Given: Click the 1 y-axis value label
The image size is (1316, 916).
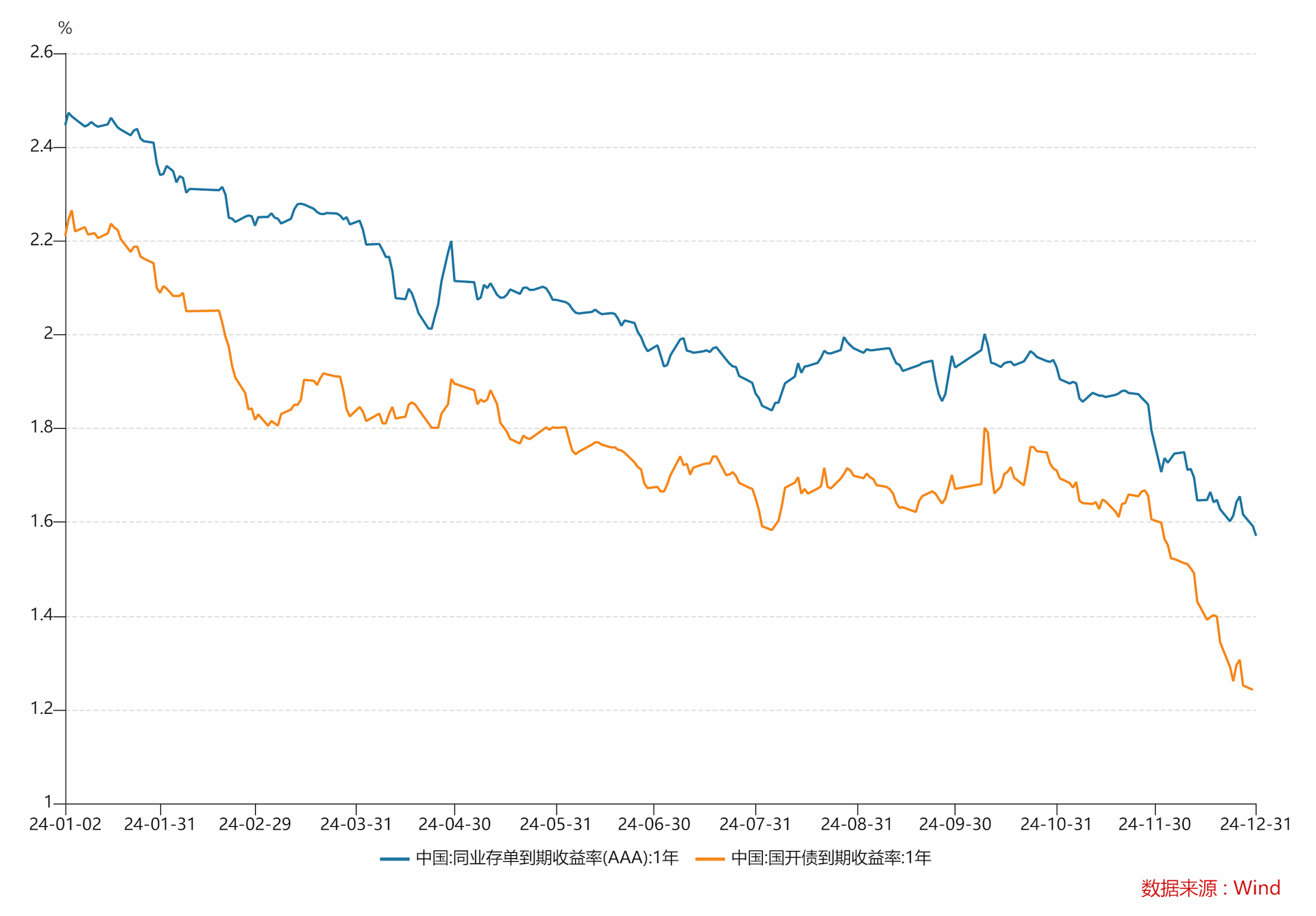Looking at the screenshot, I should tap(48, 802).
